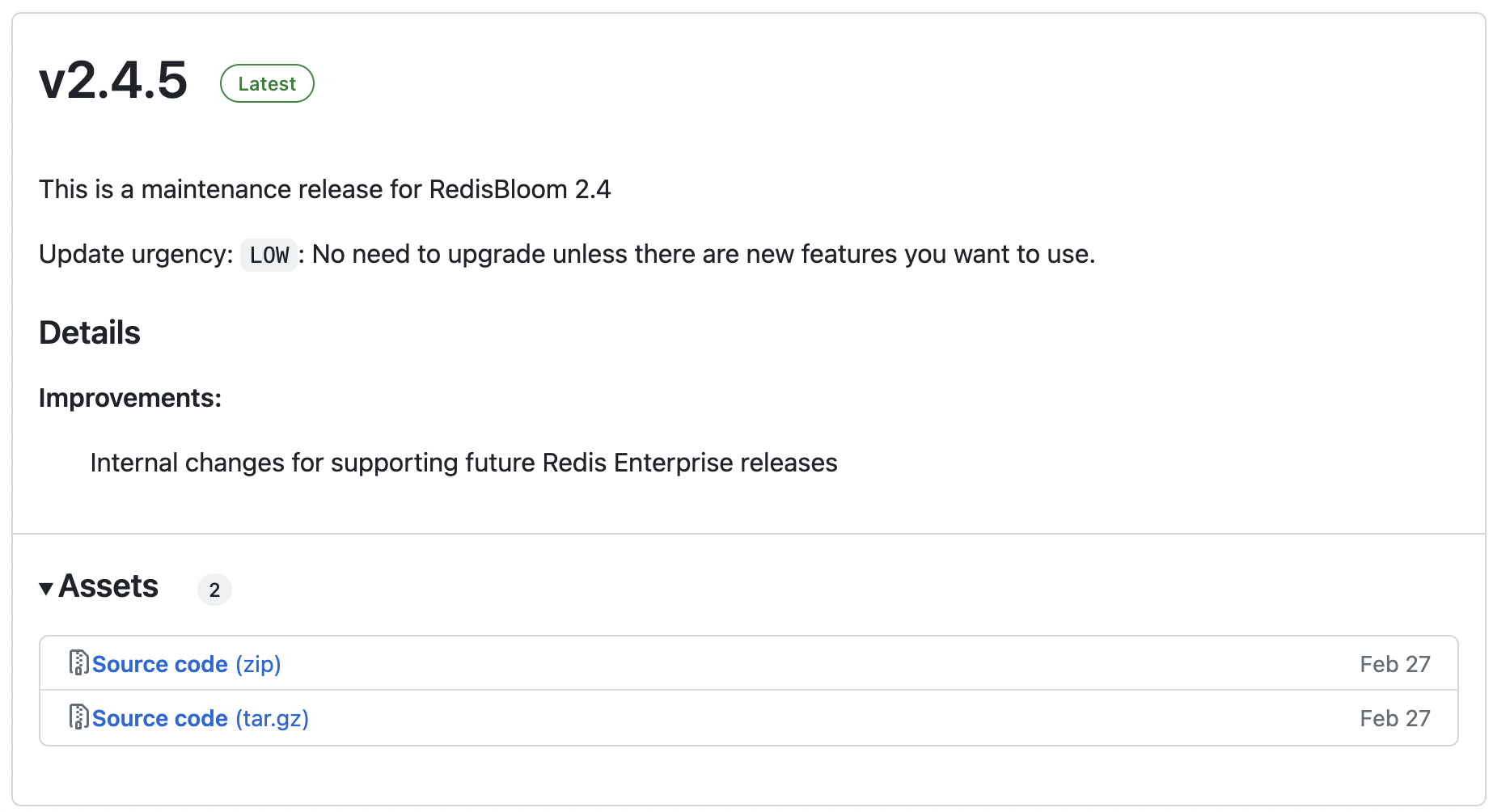Click the (zip) format label
The width and height of the screenshot is (1493, 812).
pyautogui.click(x=259, y=665)
